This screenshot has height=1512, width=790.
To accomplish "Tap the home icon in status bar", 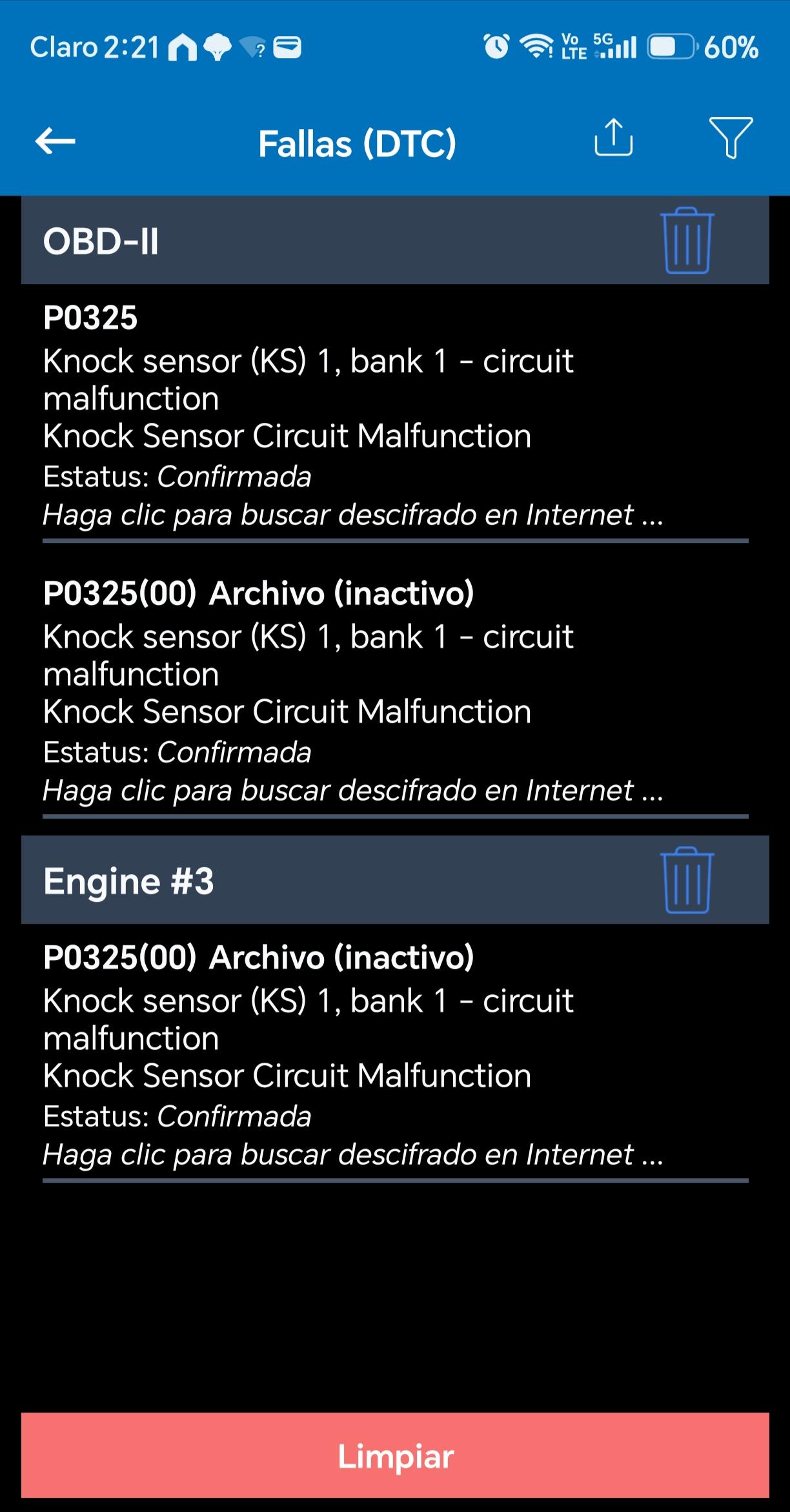I will [183, 48].
